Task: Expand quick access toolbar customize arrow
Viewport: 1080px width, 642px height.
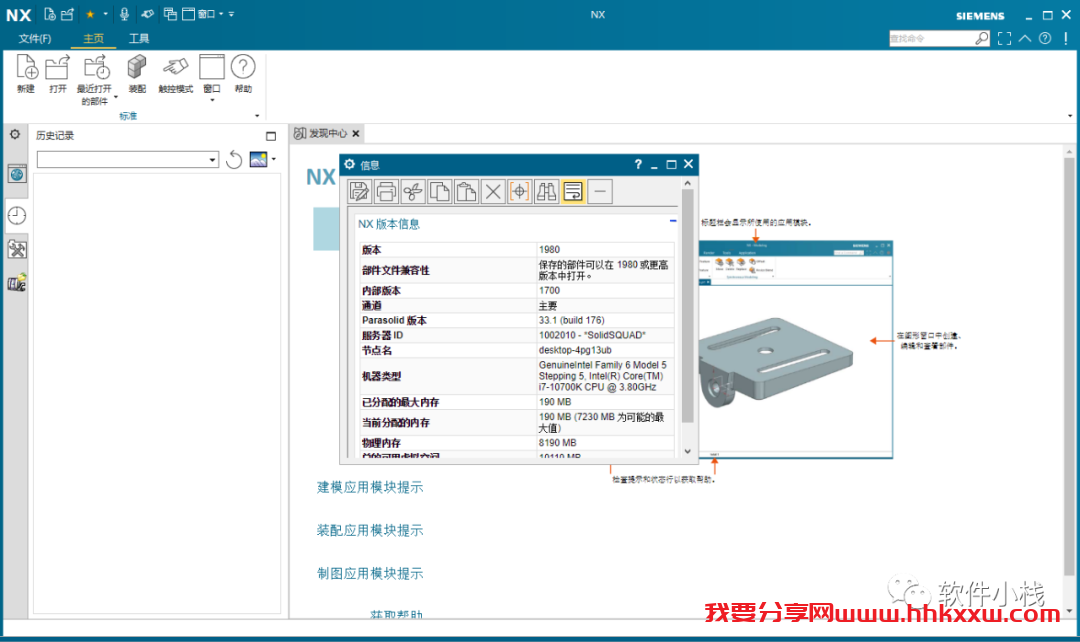Action: [x=231, y=14]
